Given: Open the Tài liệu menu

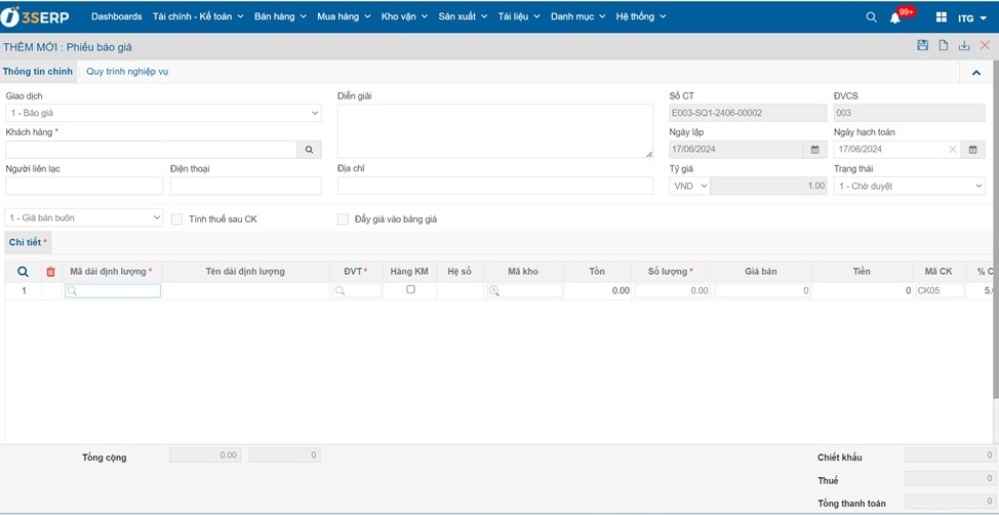Looking at the screenshot, I should point(519,17).
